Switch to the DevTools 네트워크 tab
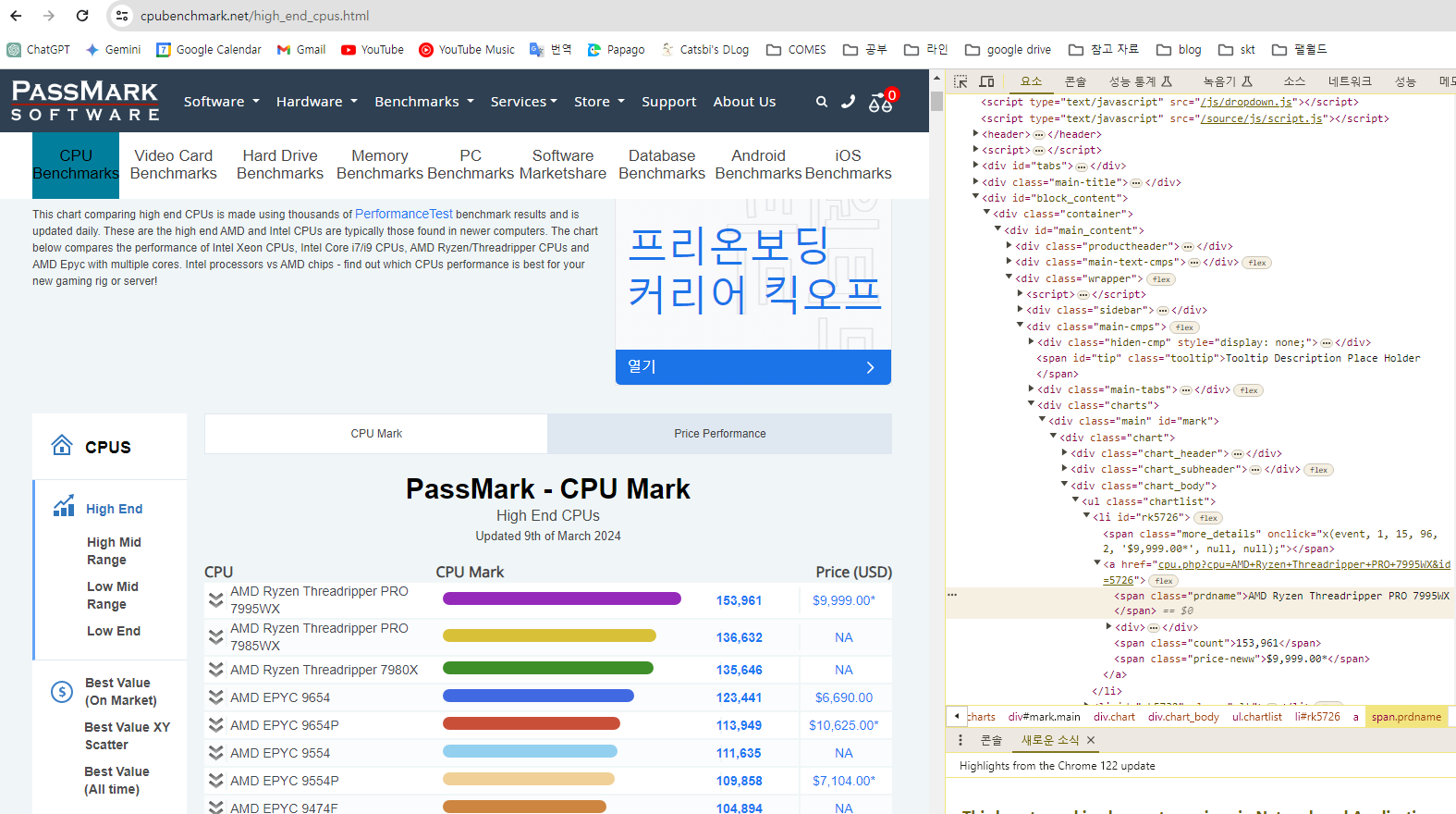 [1350, 81]
